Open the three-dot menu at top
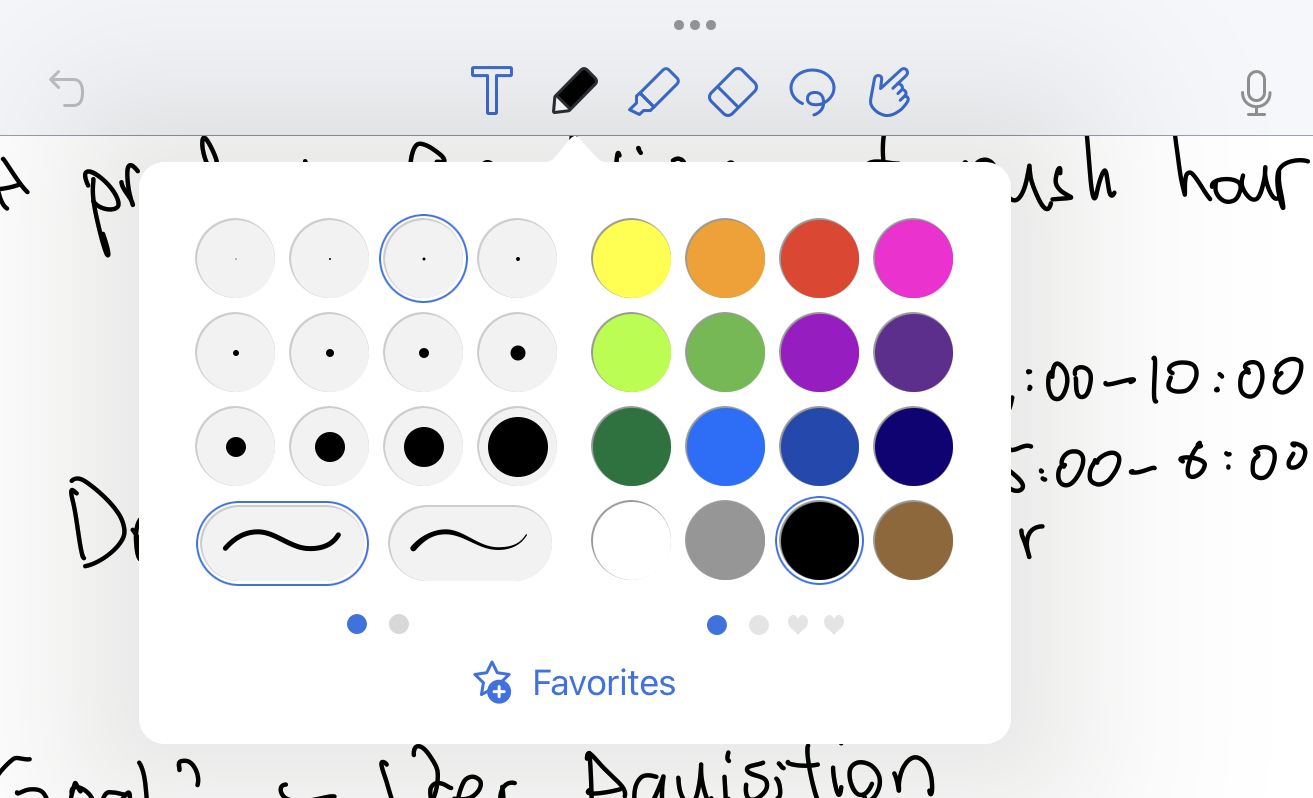 (x=694, y=25)
